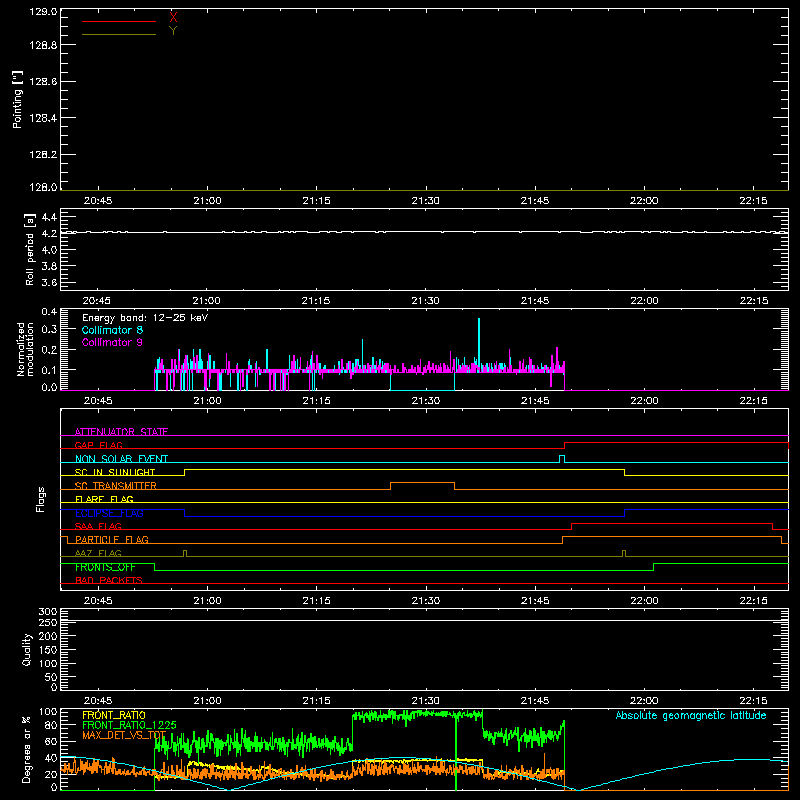
Task: Click the 'Pointing' axis title
Action: (17, 99)
